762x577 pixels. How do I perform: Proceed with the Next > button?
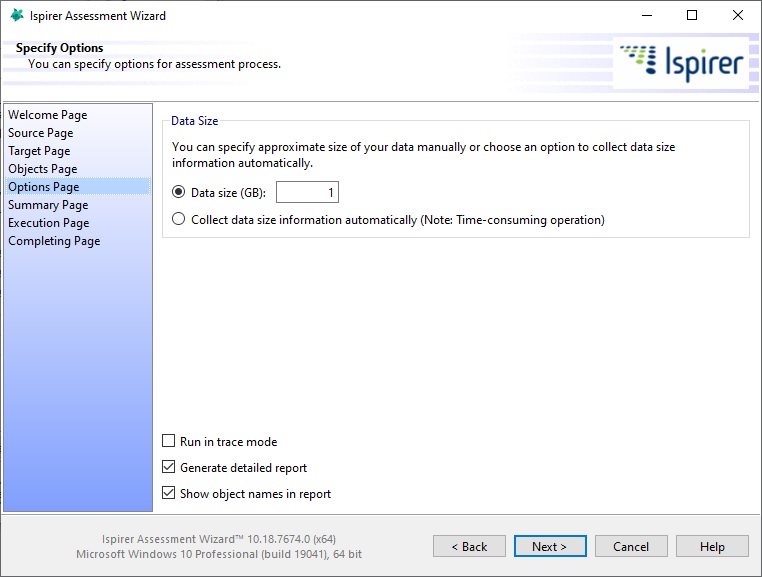tap(550, 546)
